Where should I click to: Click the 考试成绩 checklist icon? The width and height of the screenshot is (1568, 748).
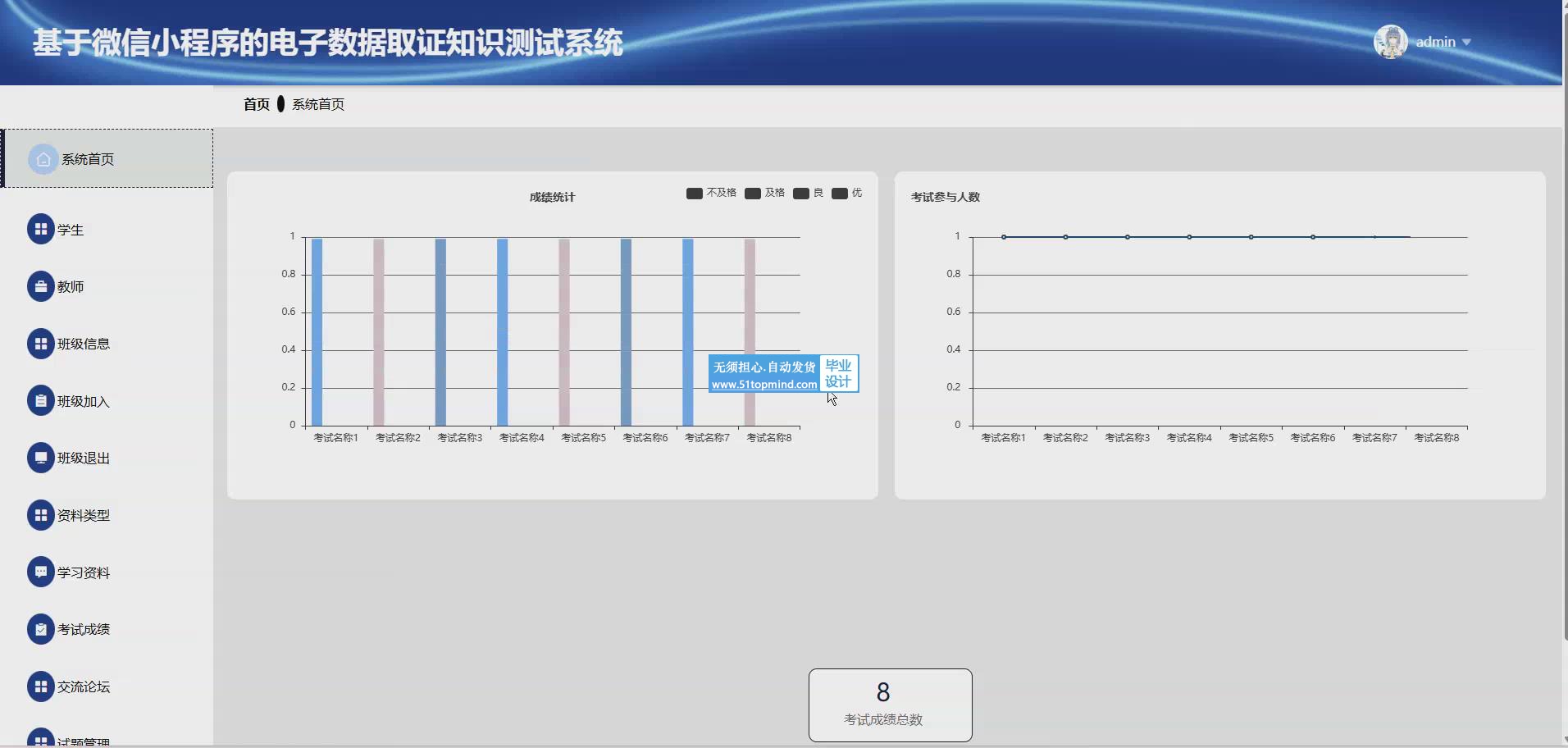(x=40, y=629)
